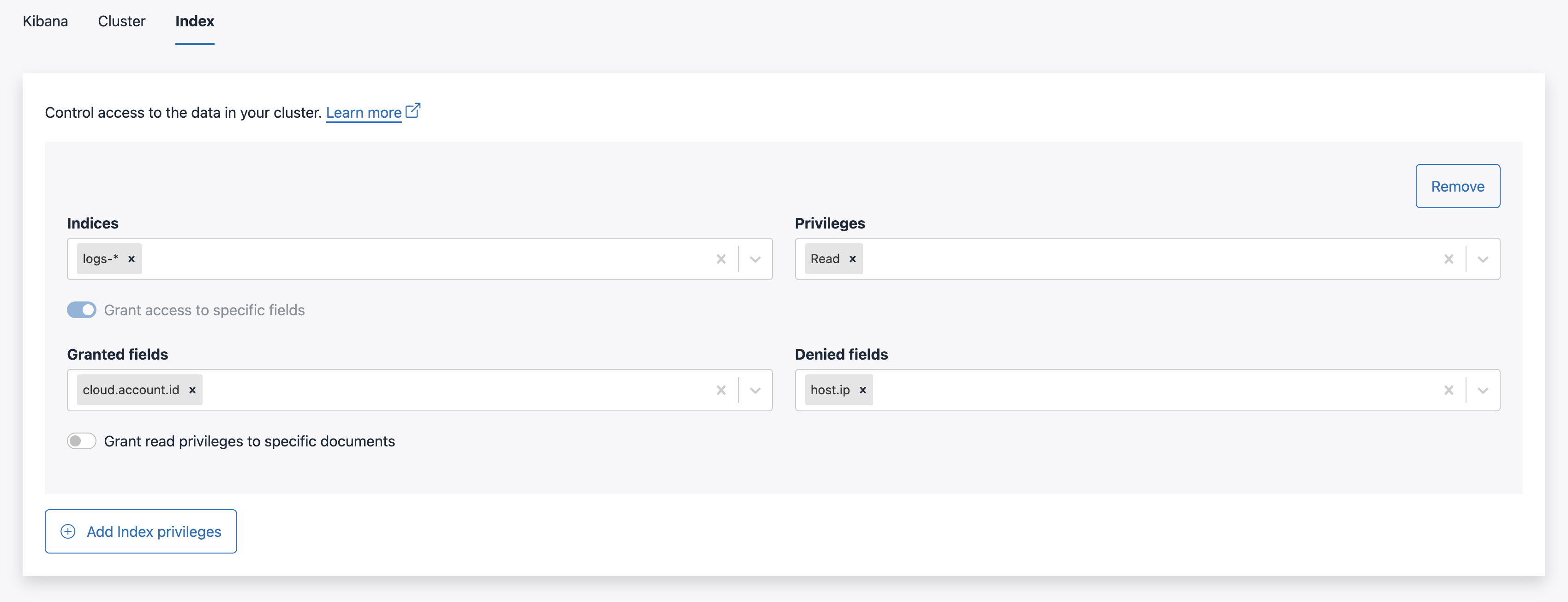1568x602 pixels.
Task: Remove the Read privilege token
Action: point(852,259)
